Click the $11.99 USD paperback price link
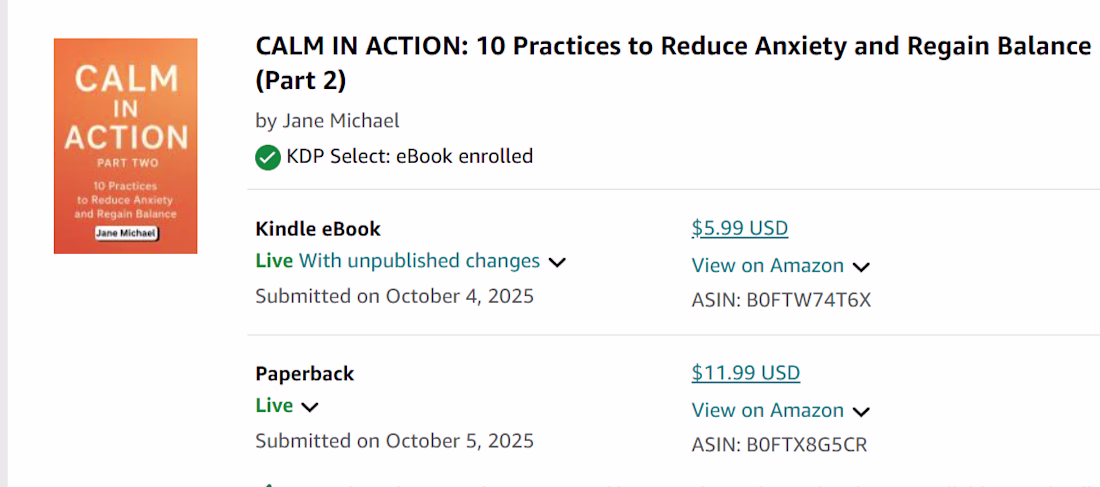Viewport: 1100px width, 487px height. [746, 373]
